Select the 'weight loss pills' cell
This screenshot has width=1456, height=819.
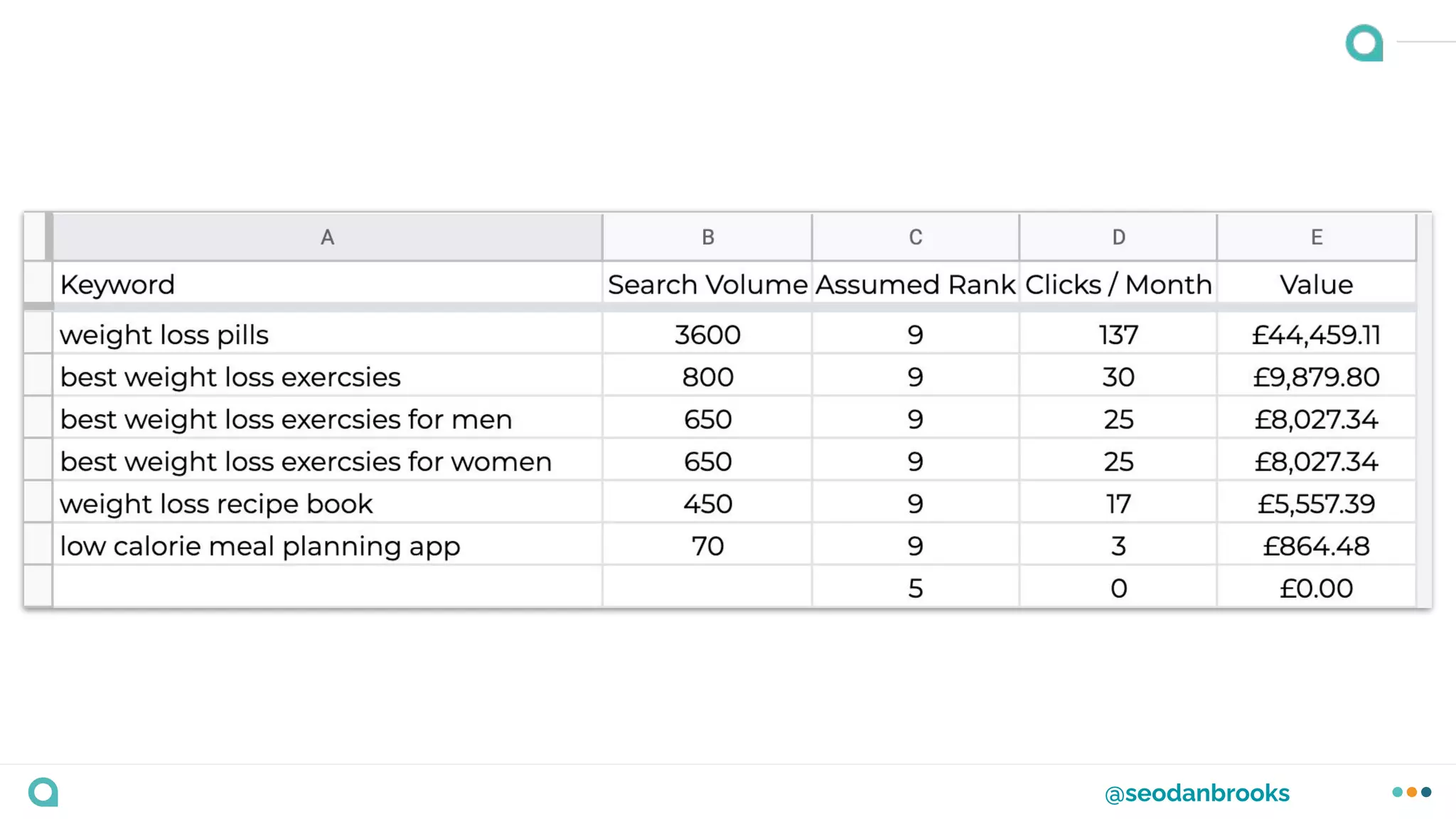pyautogui.click(x=327, y=335)
